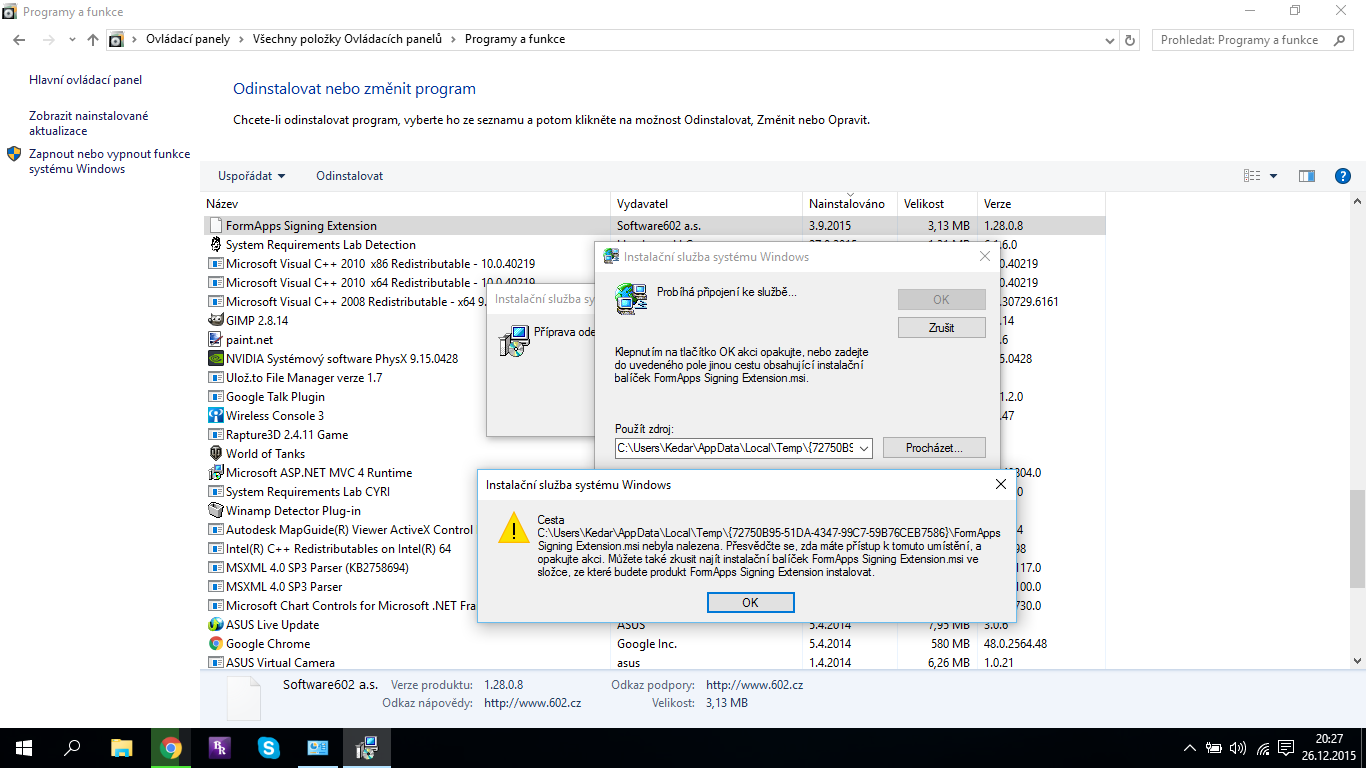Open the address bar history dropdown
Image resolution: width=1366 pixels, height=768 pixels.
coord(1110,40)
